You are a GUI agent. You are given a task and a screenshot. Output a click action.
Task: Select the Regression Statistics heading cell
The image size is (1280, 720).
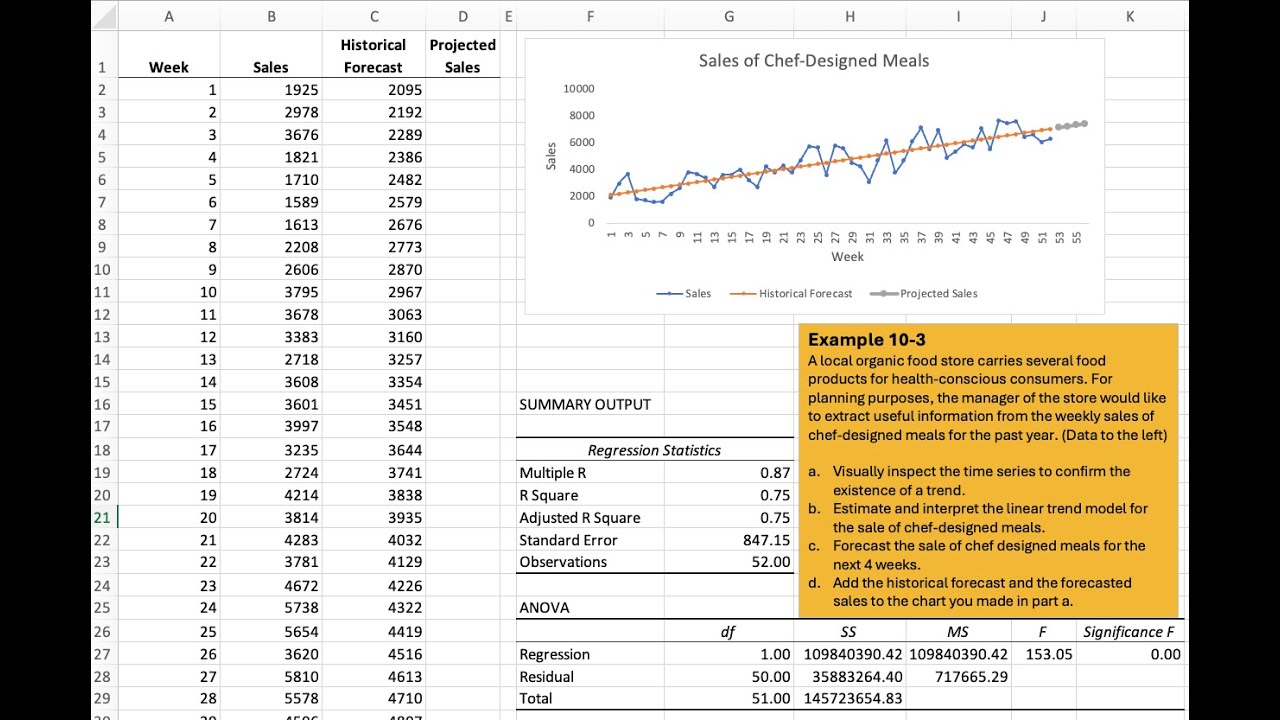(x=654, y=450)
